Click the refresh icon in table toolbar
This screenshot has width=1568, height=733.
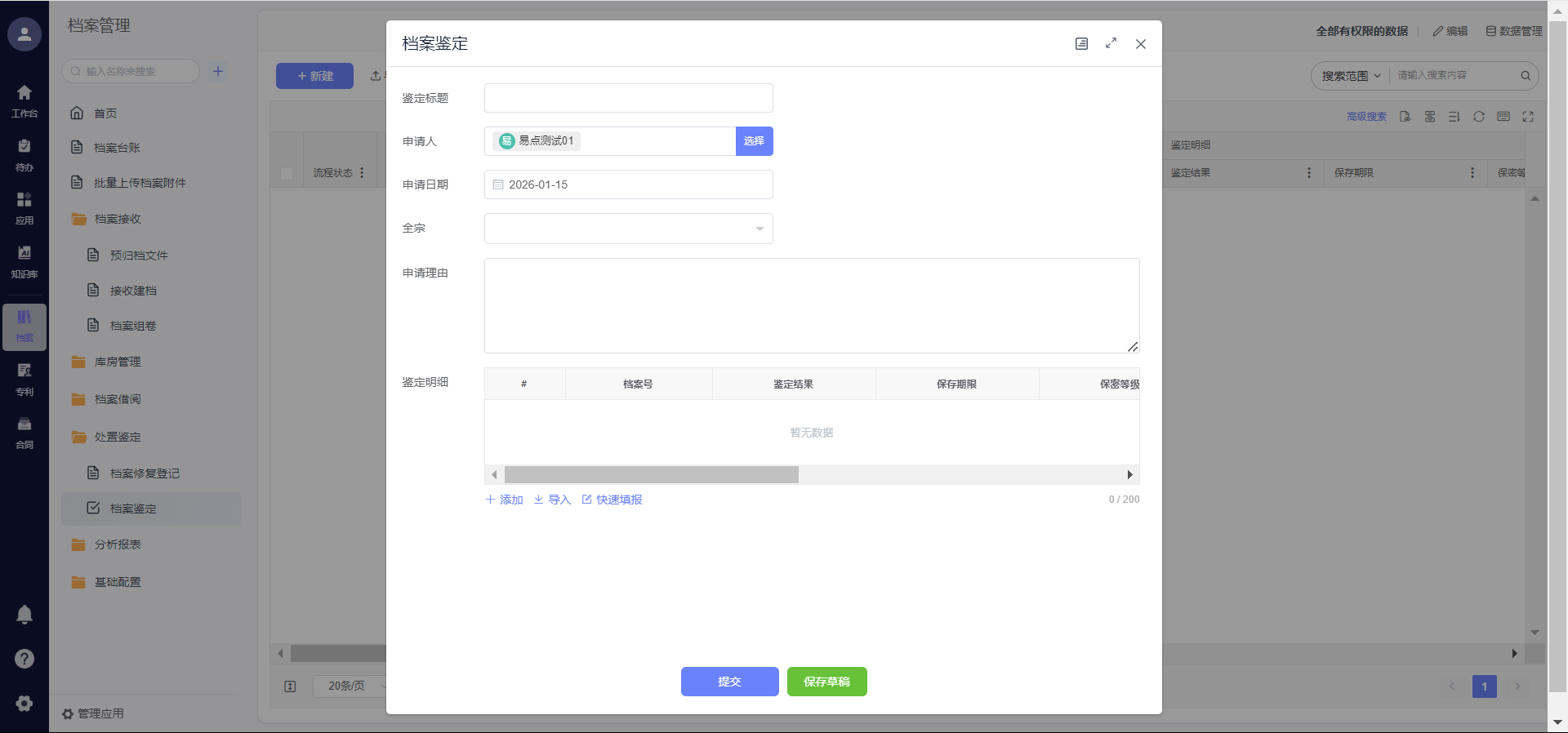pyautogui.click(x=1478, y=117)
